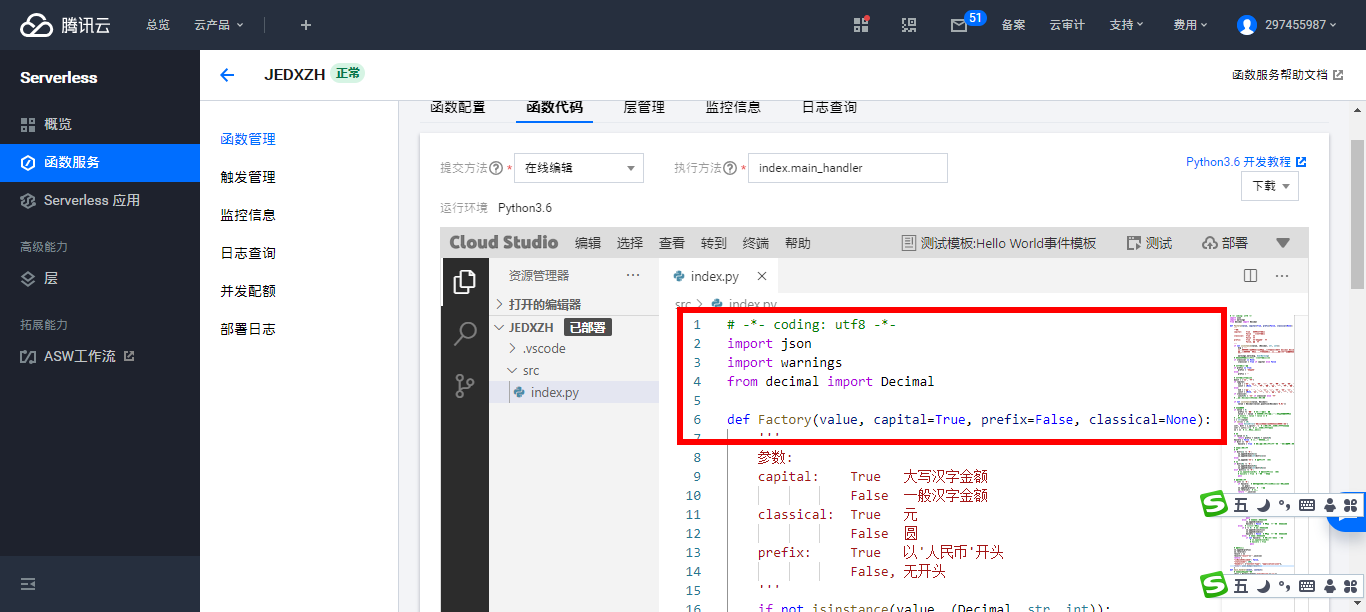This screenshot has width=1366, height=612.
Task: Close the index.py editor tab
Action: [762, 277]
